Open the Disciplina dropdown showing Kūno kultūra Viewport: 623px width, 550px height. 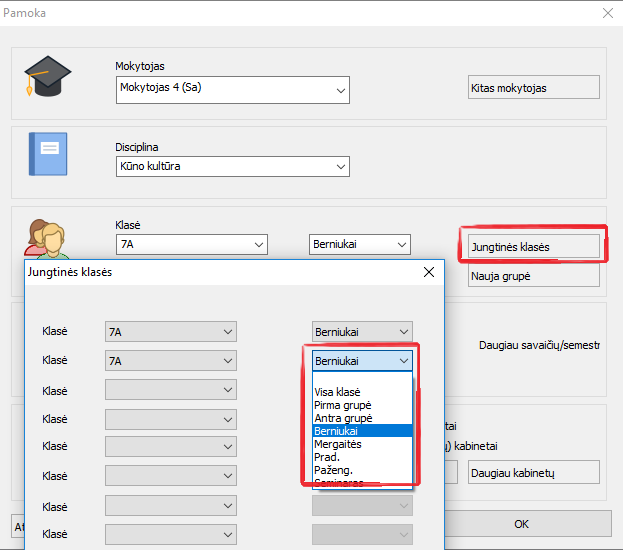[232, 166]
